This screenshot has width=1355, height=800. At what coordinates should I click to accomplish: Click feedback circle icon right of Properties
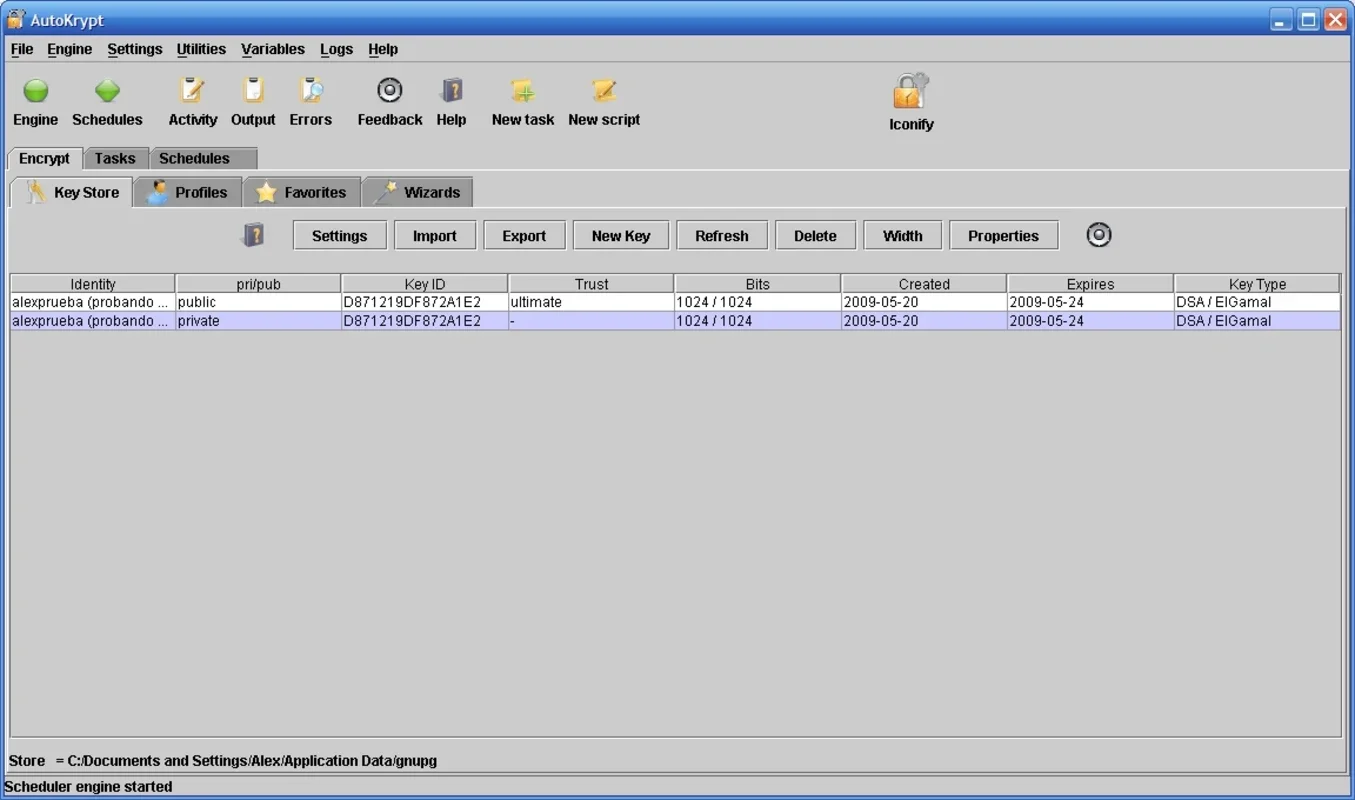(1099, 235)
